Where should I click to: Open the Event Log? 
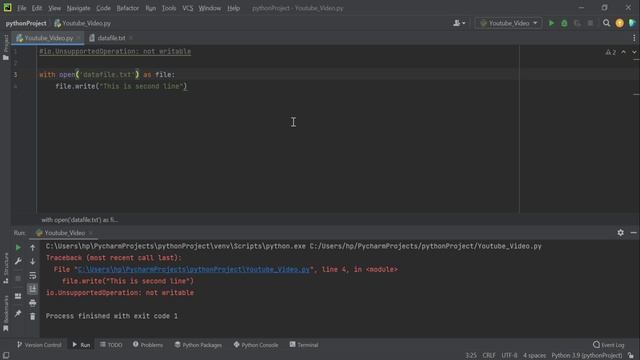609,345
